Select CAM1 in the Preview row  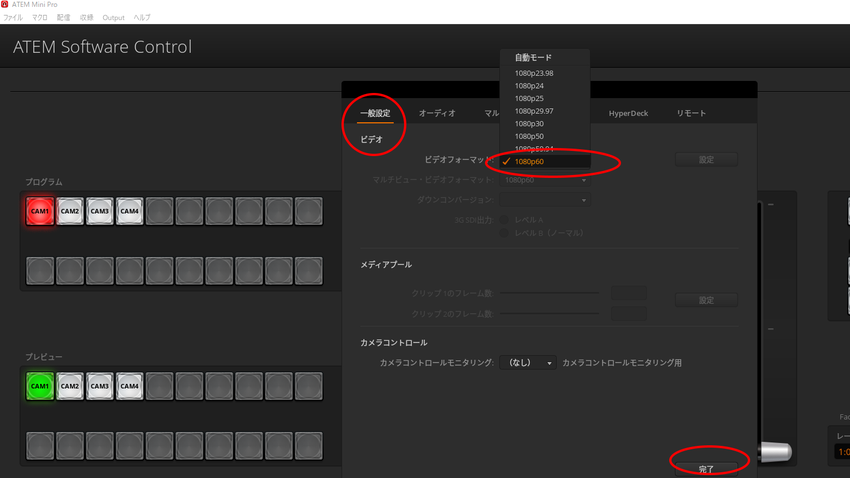click(40, 386)
